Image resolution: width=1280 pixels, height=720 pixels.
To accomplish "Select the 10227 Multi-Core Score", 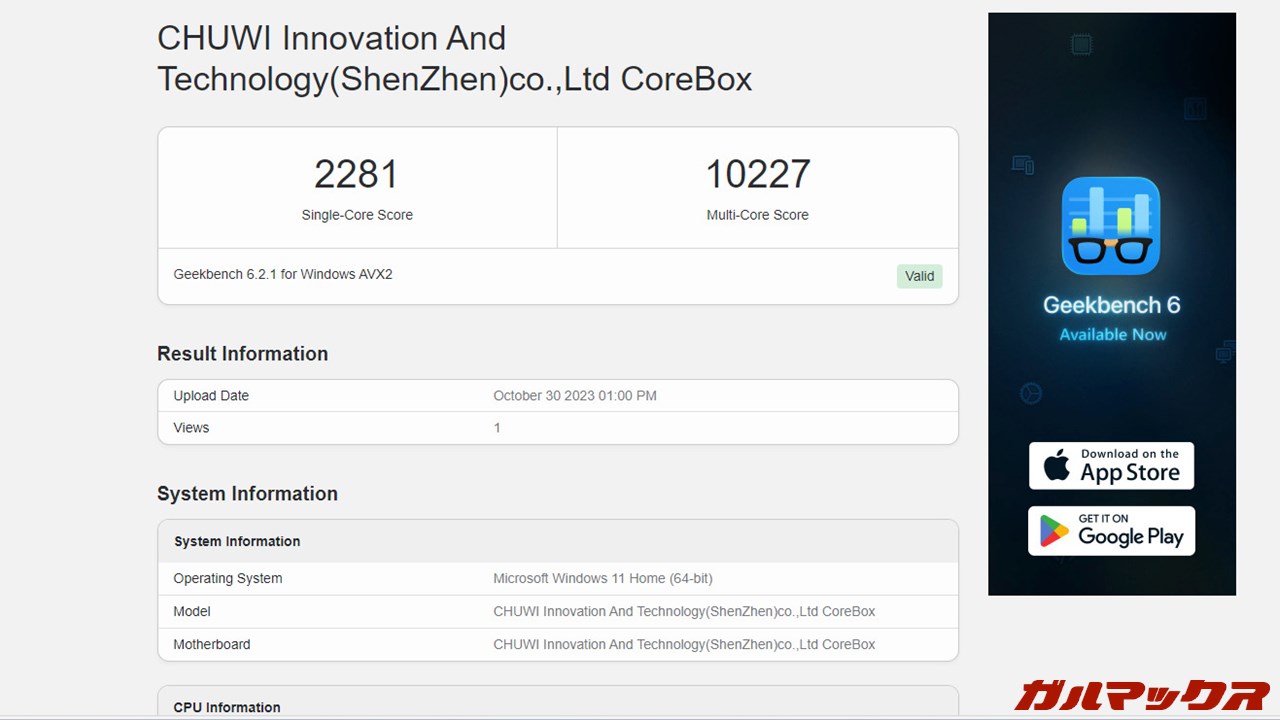I will click(x=757, y=174).
